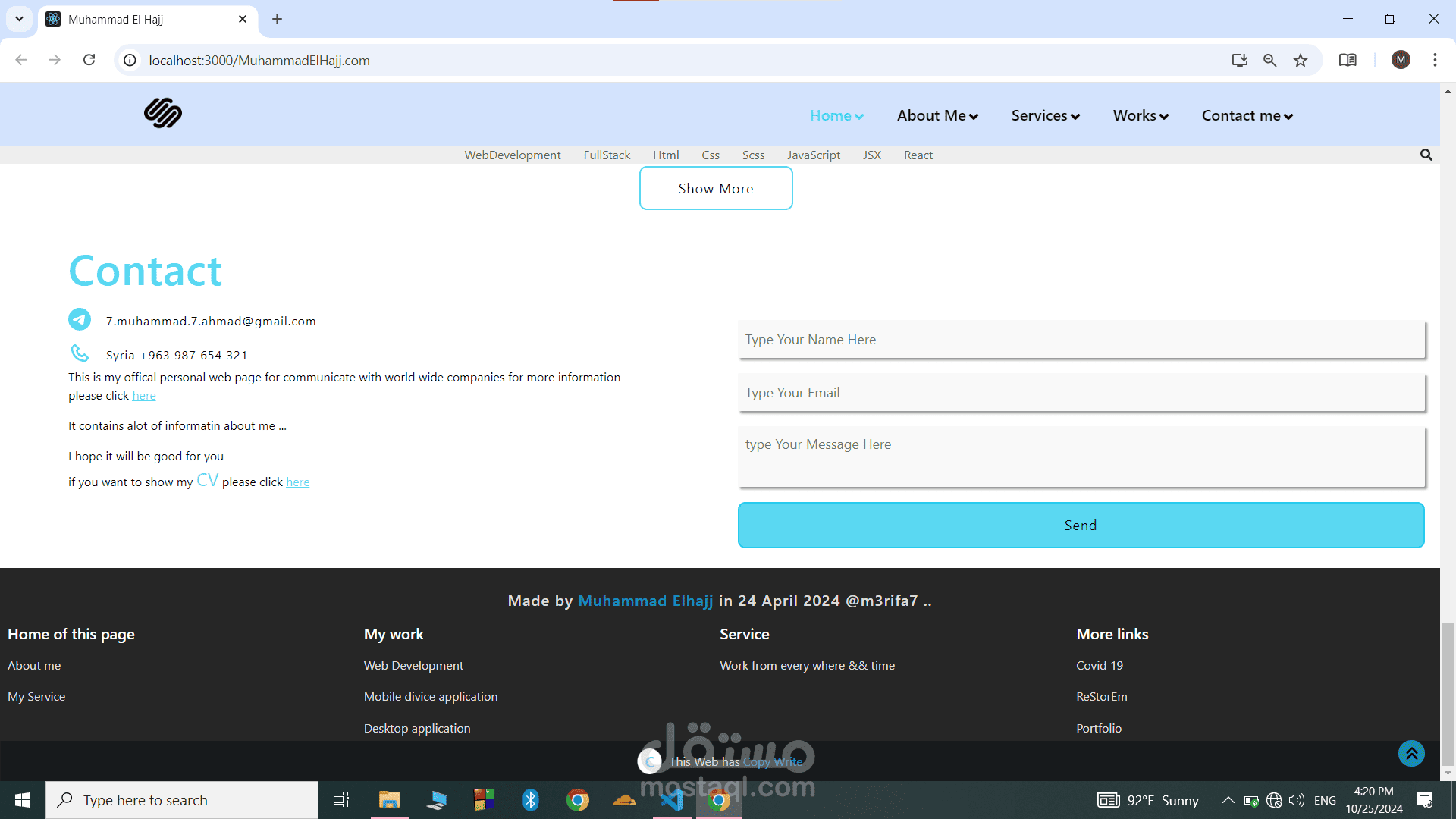Open the browser zoom magnifier icon
Image resolution: width=1456 pixels, height=819 pixels.
pyautogui.click(x=1269, y=61)
